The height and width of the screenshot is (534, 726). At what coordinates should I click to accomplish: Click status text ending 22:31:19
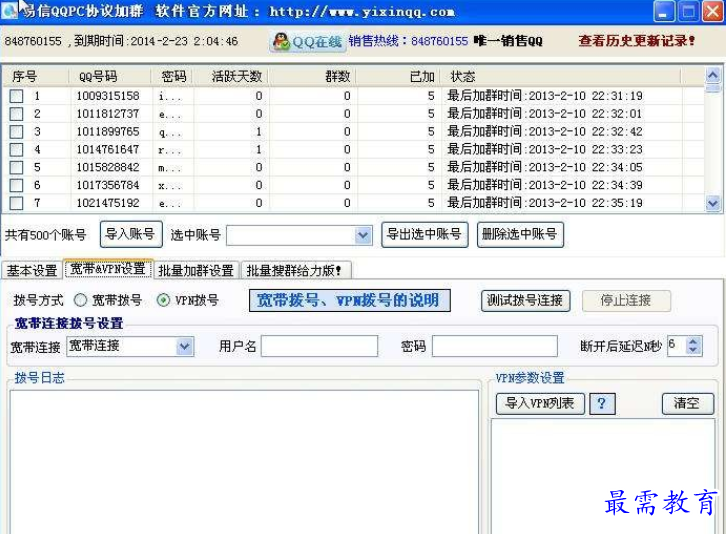tap(544, 96)
